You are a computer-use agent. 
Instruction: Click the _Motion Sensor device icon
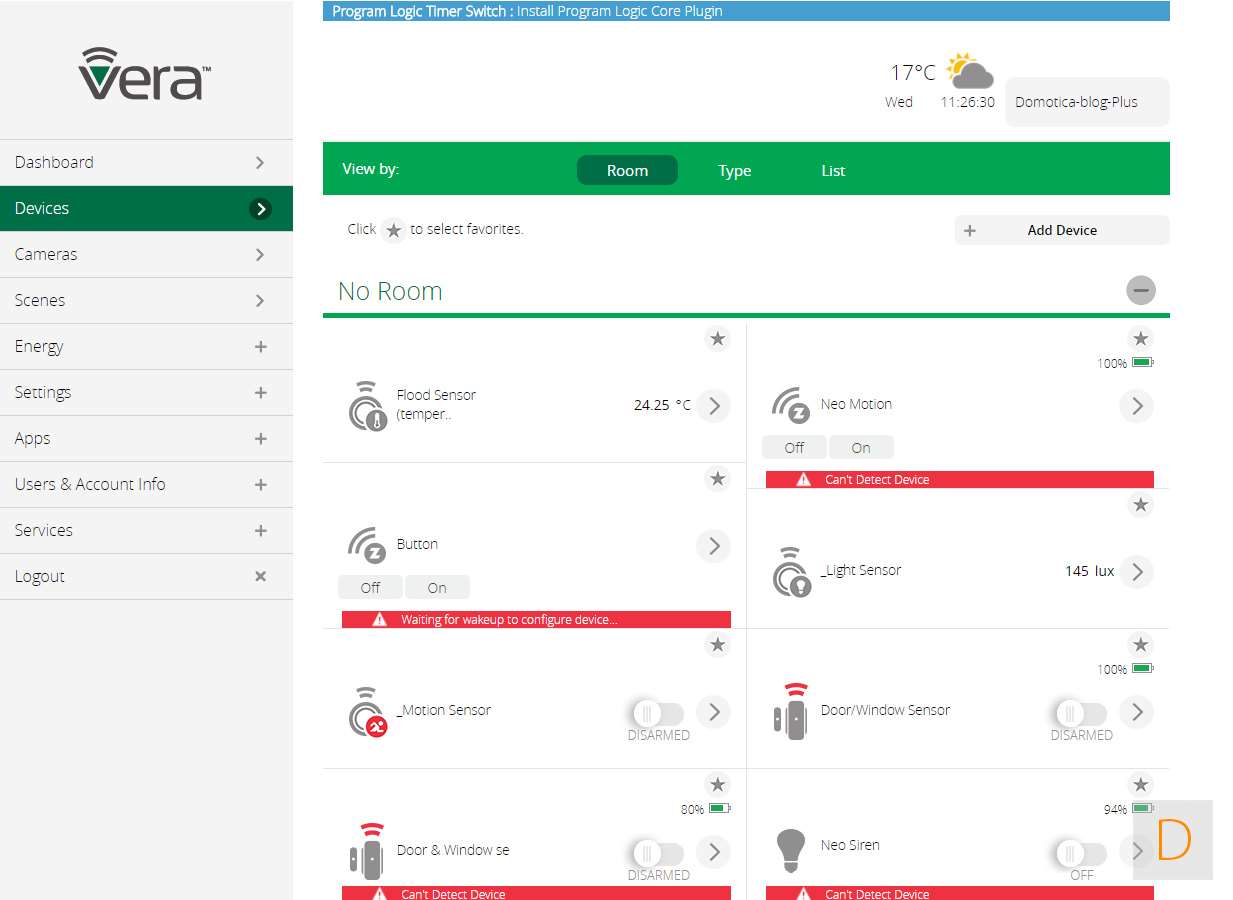[367, 712]
